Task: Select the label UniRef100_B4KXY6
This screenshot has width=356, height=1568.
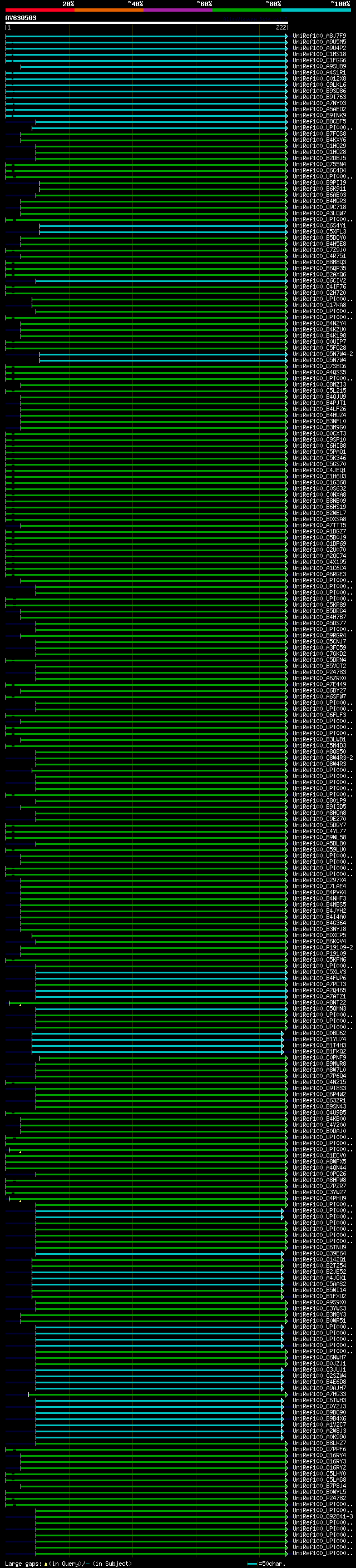Action: [319, 140]
